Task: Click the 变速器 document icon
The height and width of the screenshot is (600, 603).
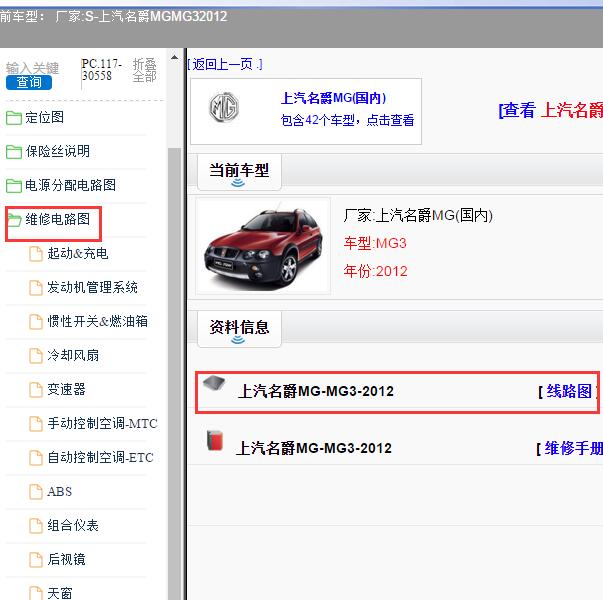Action: [36, 390]
